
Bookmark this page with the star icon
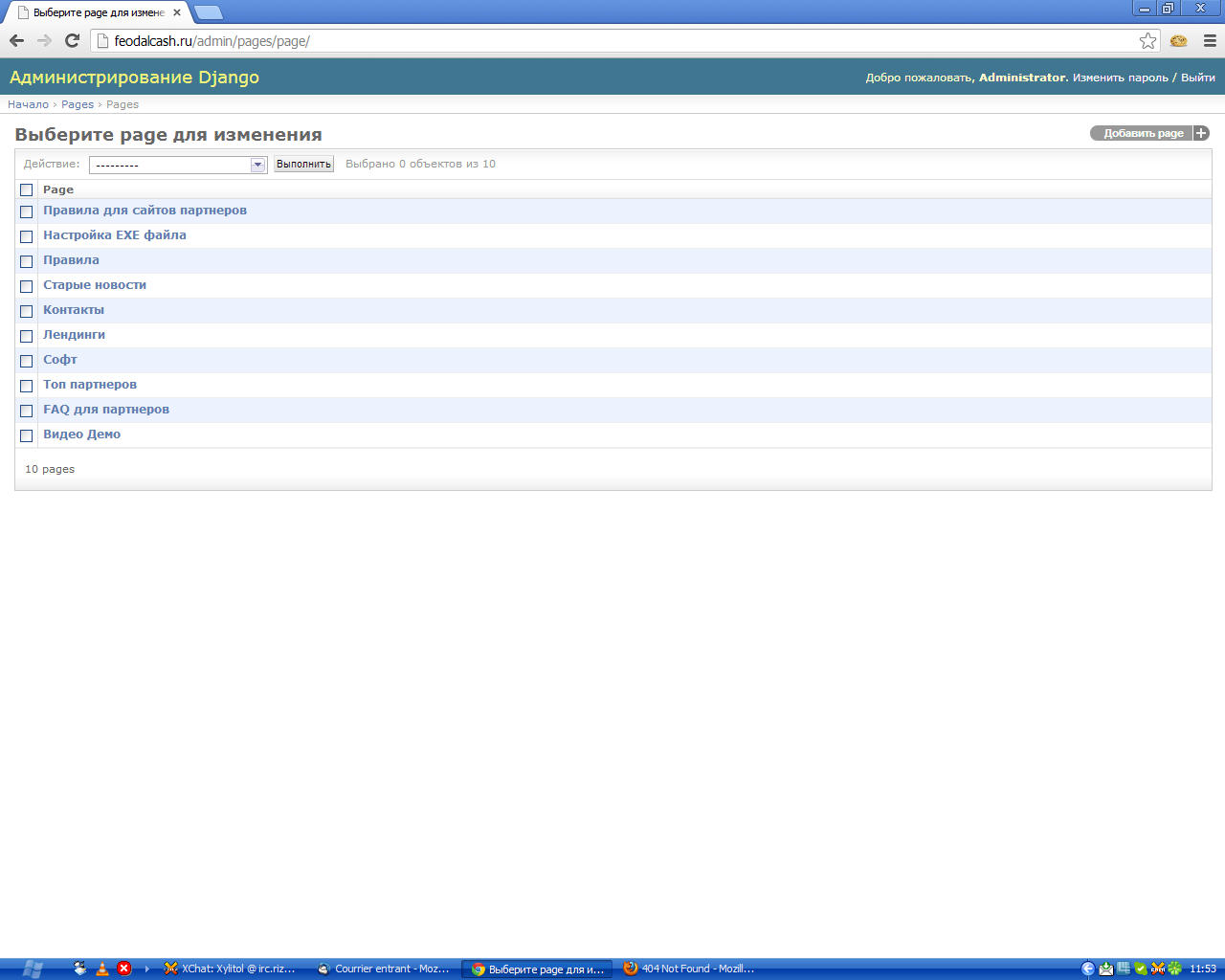[1147, 40]
